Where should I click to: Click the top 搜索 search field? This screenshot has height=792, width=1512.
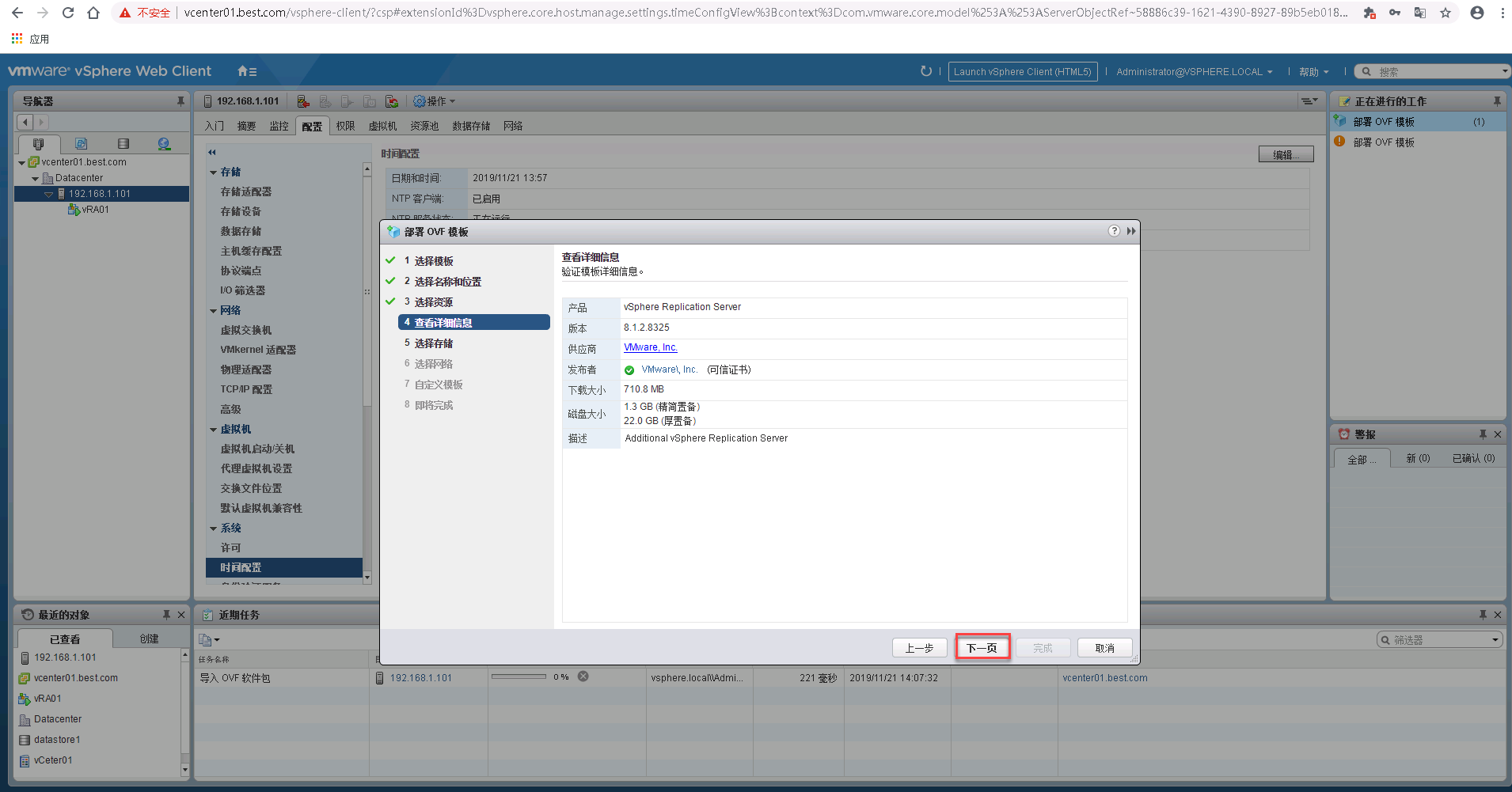[x=1431, y=72]
